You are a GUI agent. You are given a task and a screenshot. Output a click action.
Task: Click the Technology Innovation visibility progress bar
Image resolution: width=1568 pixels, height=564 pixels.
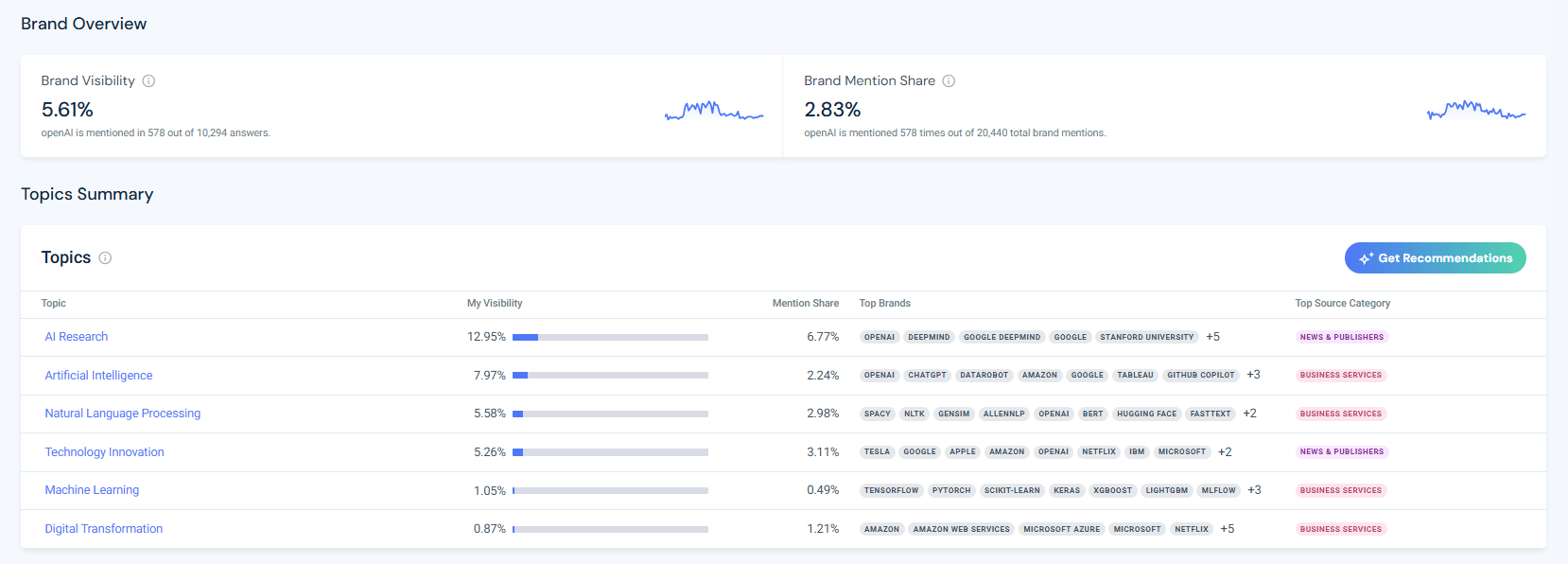pyautogui.click(x=610, y=452)
